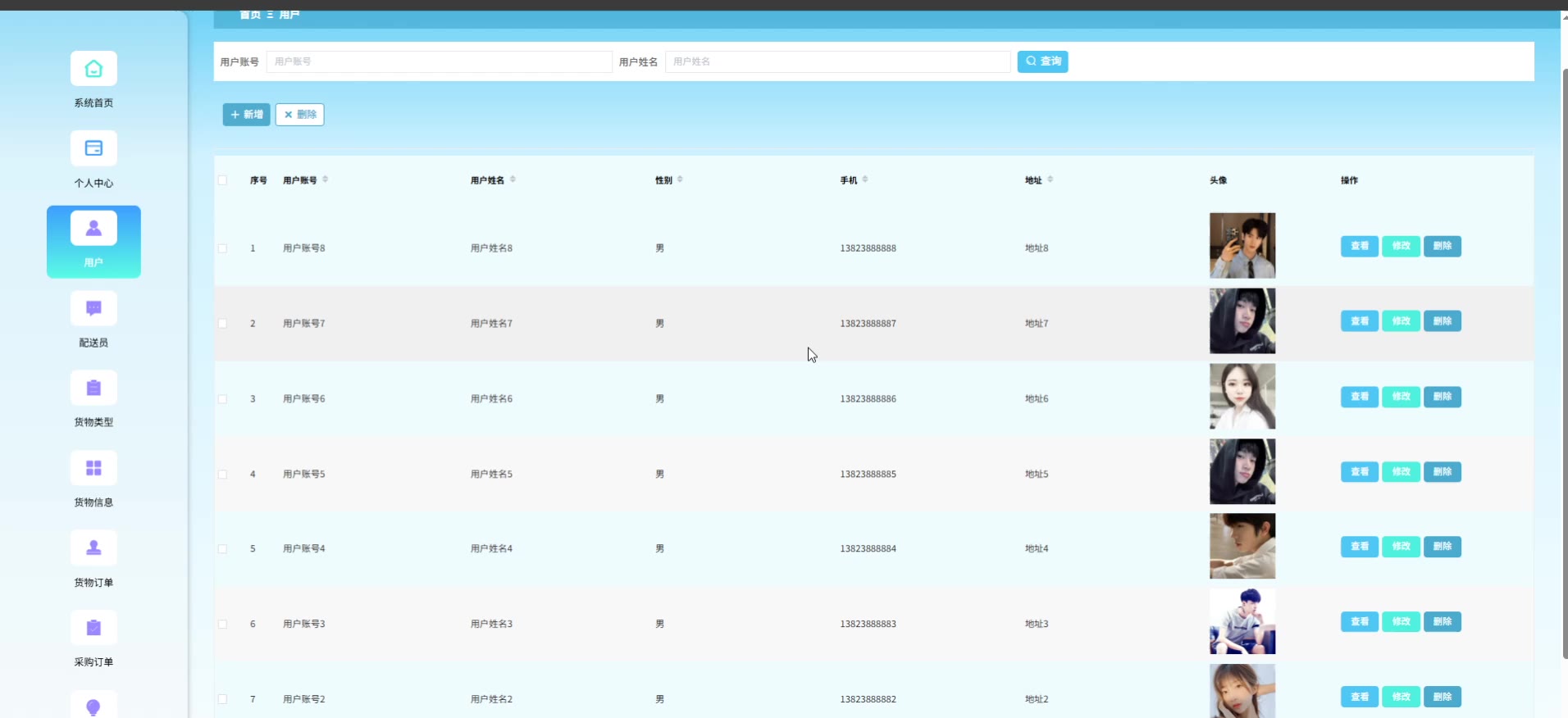Screen dimensions: 1568x718
Task: Click the address cell 地址7
Action: [x=1037, y=324]
